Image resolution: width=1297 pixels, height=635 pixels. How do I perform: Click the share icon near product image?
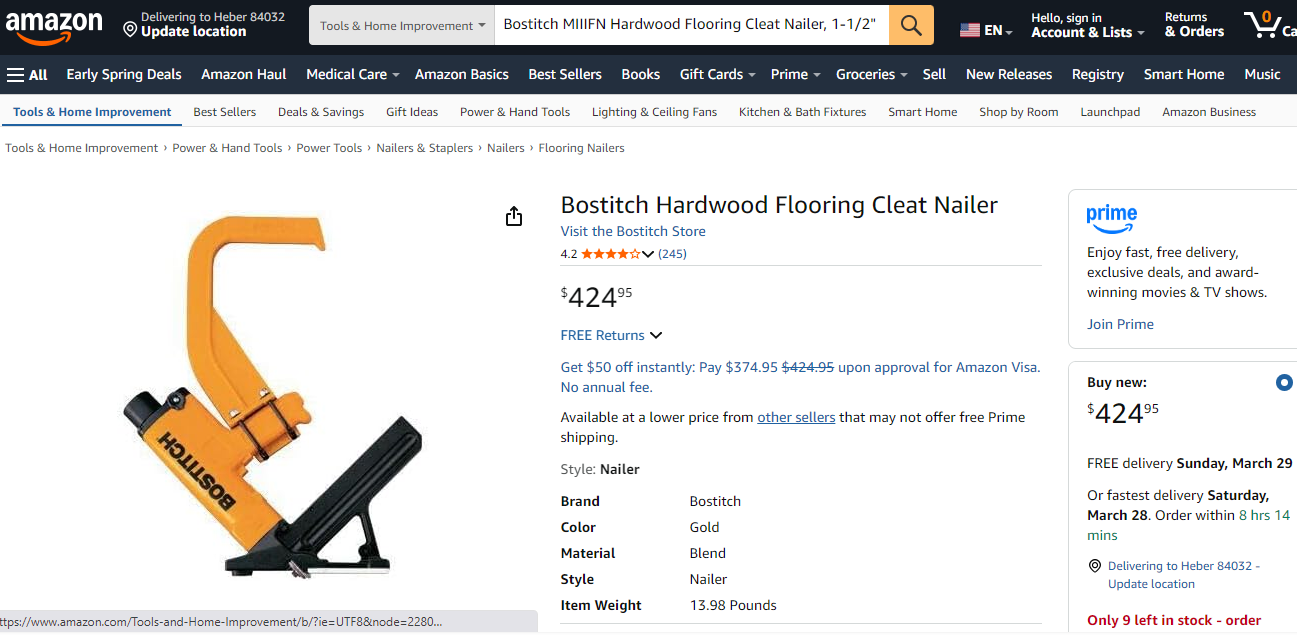click(x=514, y=216)
